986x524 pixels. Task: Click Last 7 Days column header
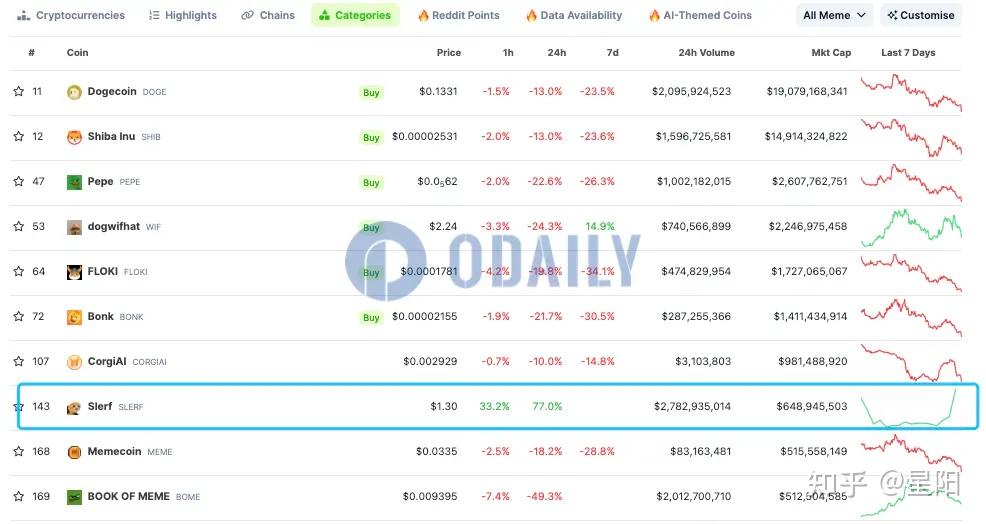(x=908, y=53)
